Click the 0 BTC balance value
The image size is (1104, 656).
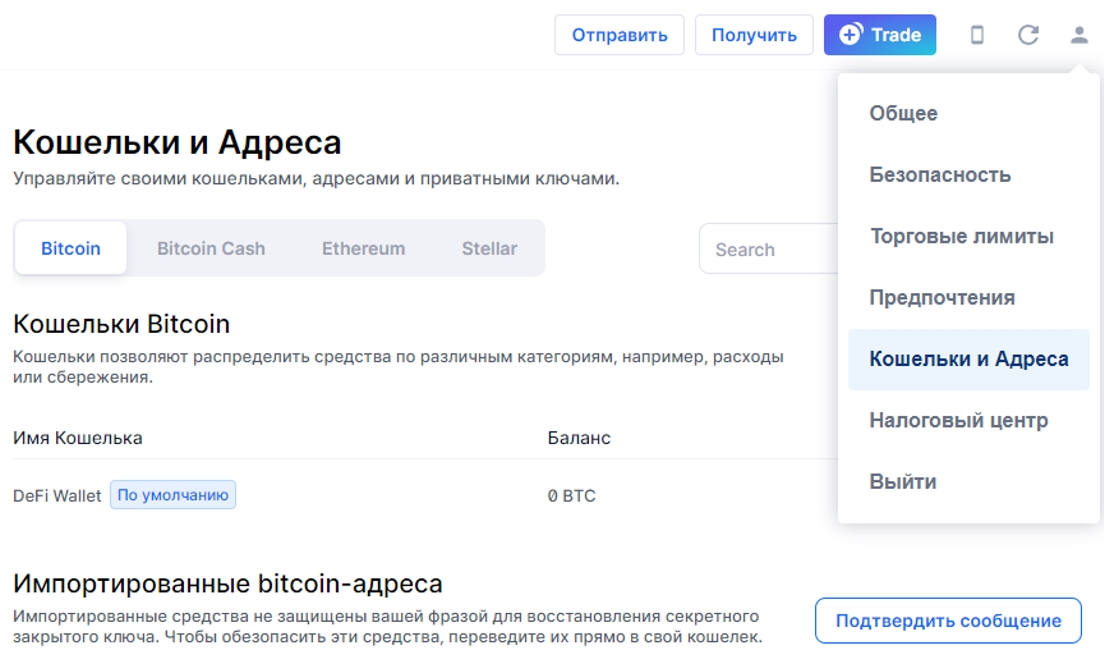(571, 496)
